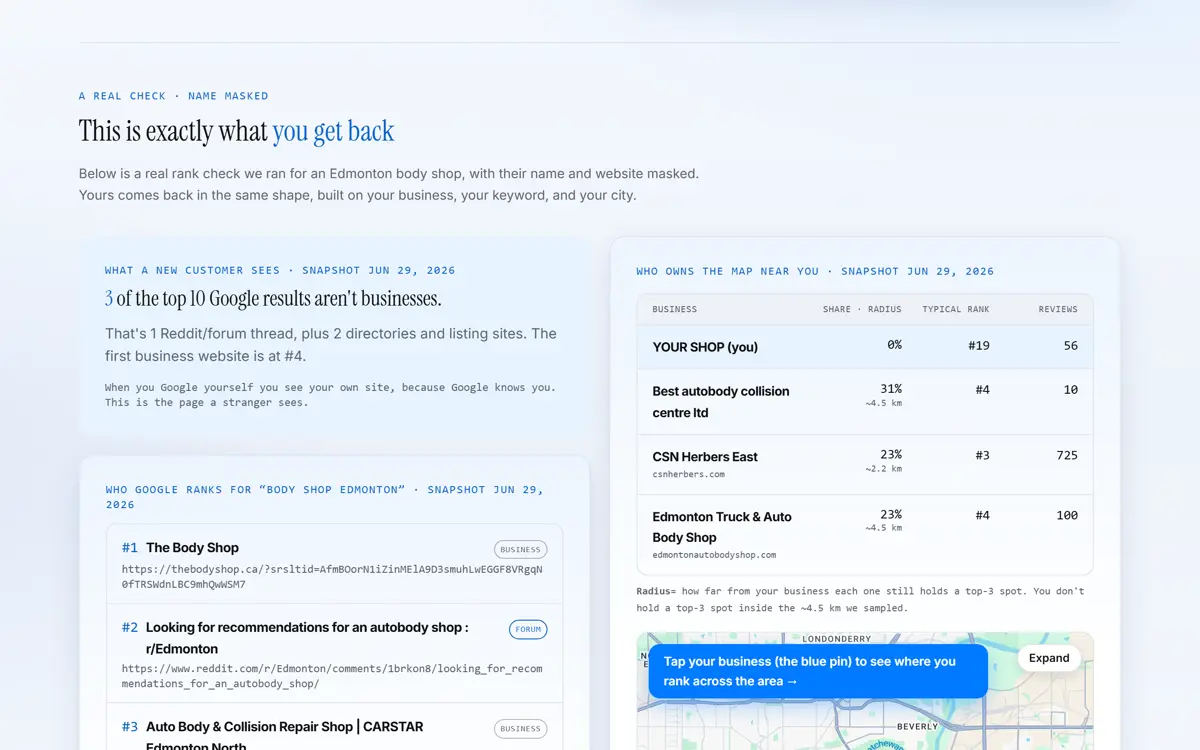Click the 725 reviews value
The height and width of the screenshot is (750, 1200).
1067,455
